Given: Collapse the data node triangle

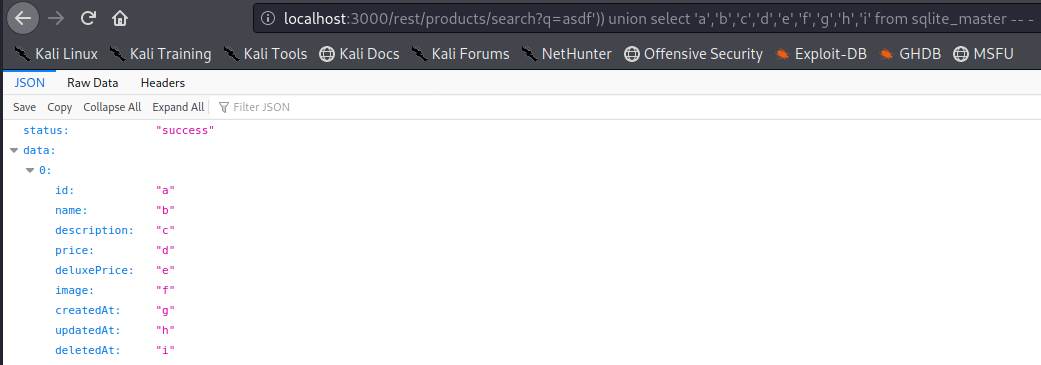Looking at the screenshot, I should [x=14, y=151].
